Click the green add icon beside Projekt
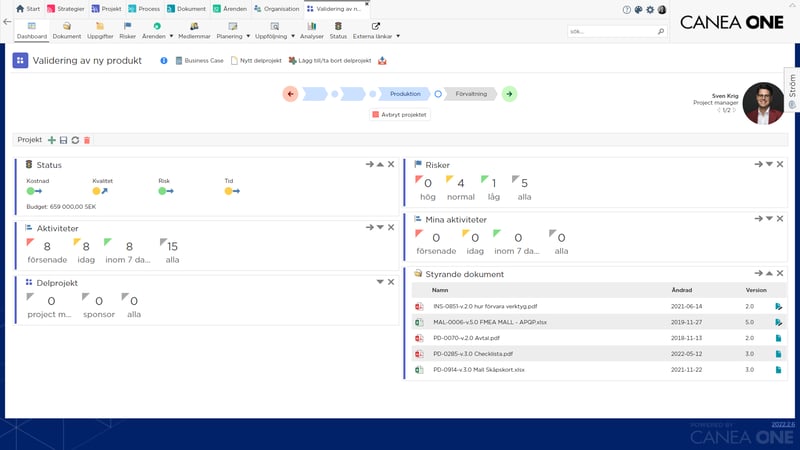The image size is (800, 450). [x=52, y=140]
